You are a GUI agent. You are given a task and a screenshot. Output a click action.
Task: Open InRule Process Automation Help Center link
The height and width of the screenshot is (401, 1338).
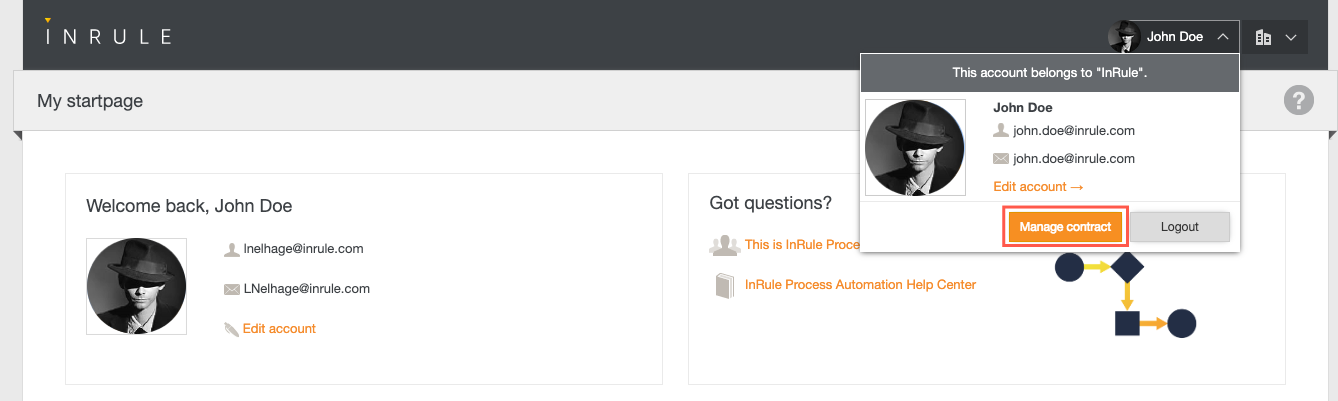click(860, 285)
